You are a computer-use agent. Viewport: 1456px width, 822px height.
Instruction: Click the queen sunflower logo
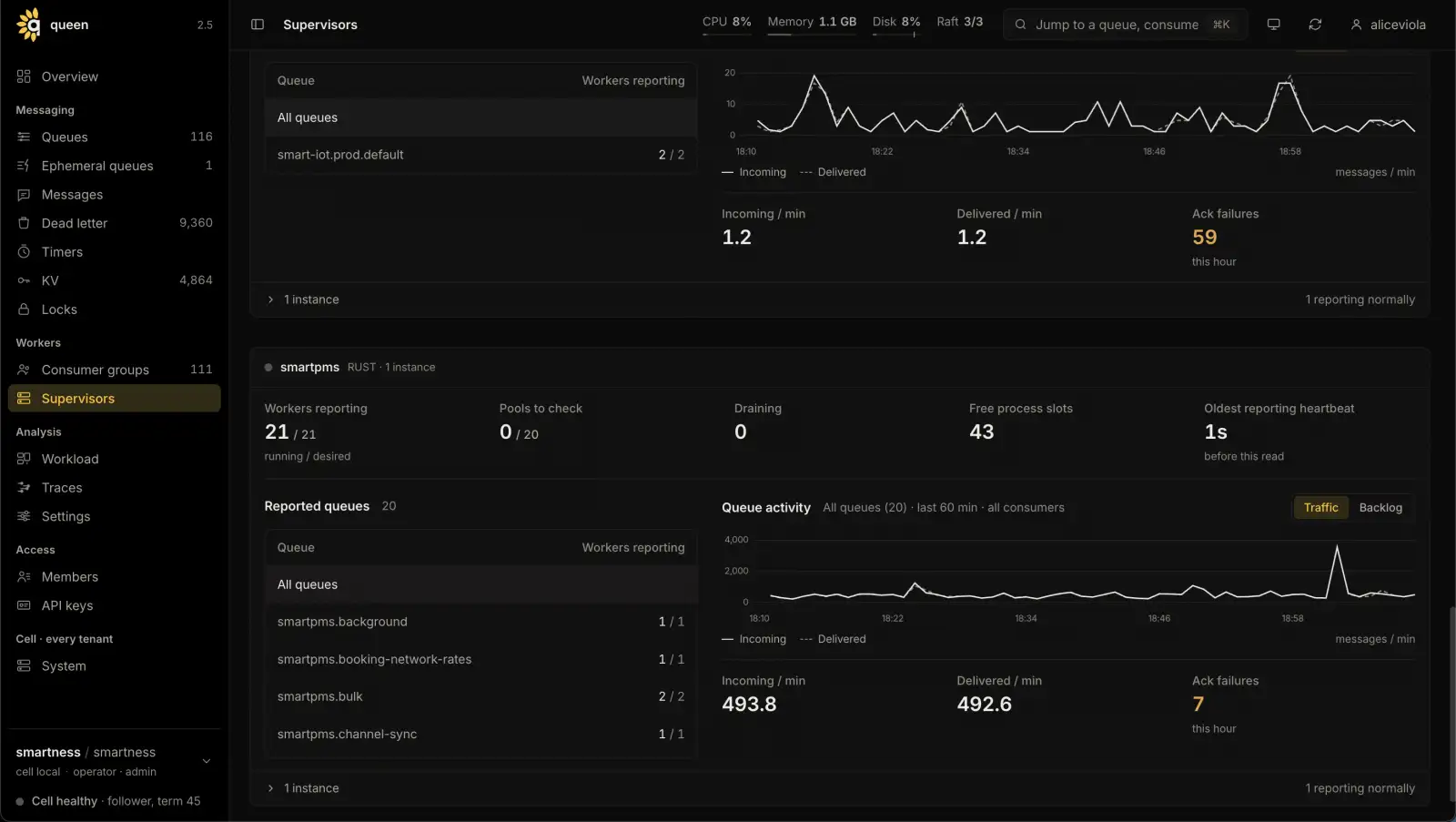click(29, 25)
